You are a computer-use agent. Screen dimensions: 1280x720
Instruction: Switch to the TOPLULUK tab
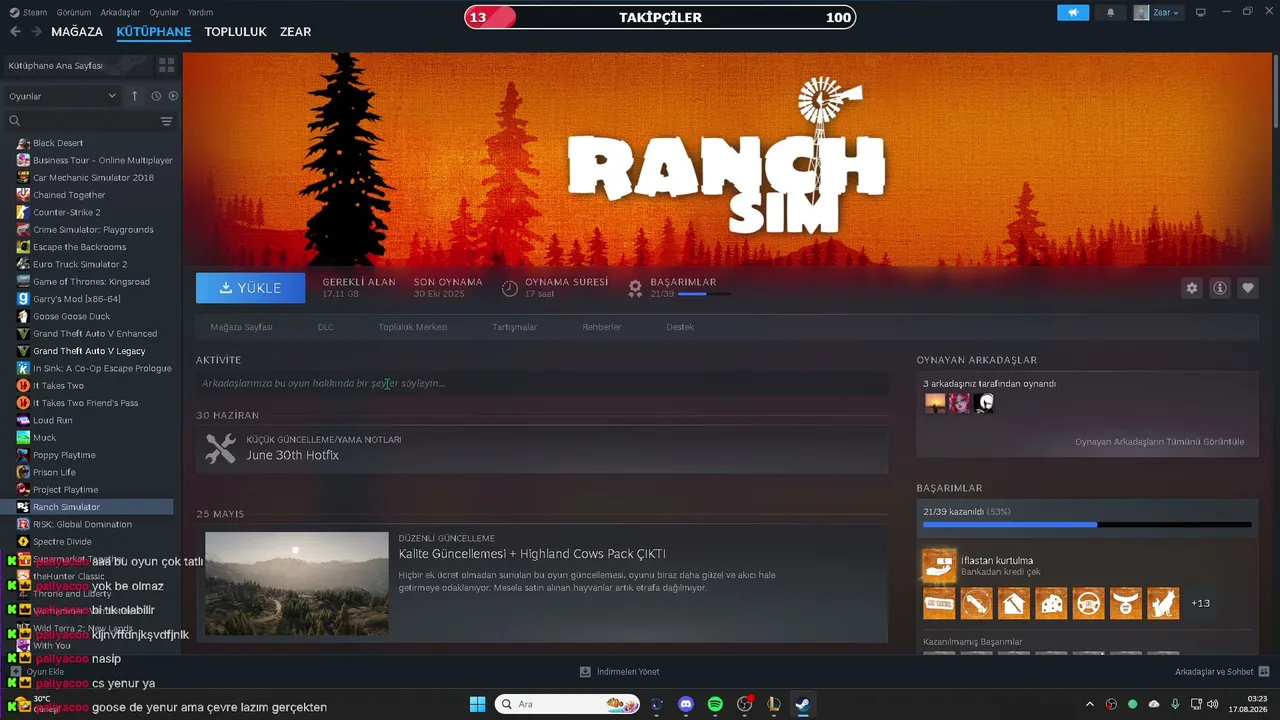coord(235,32)
